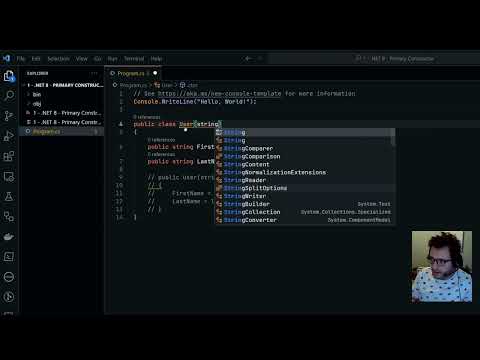Screen dimensions: 480x360
Task: Open the File menu
Action: pyautogui.click(x=21, y=59)
